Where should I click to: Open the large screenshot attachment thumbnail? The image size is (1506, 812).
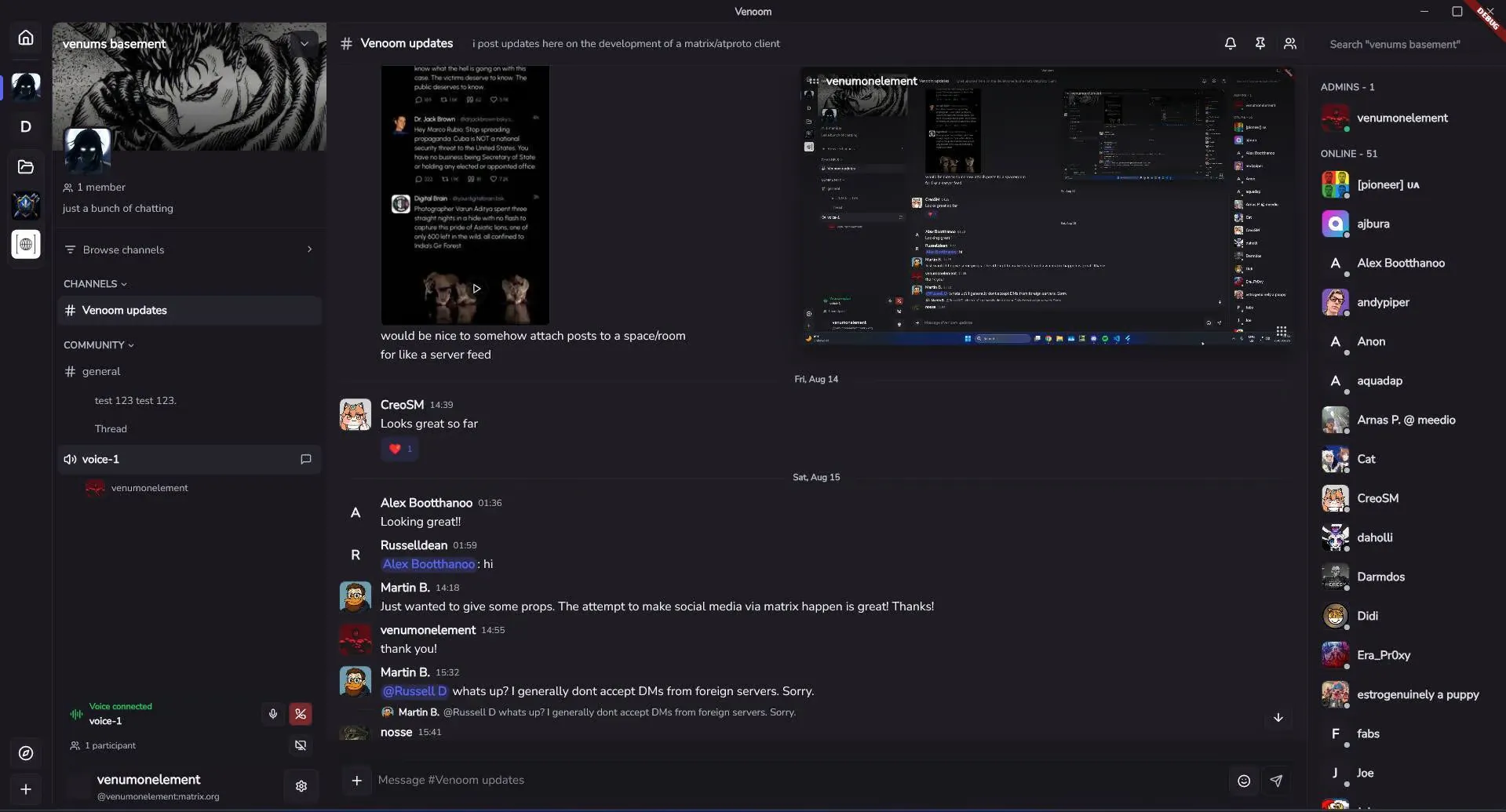click(x=1047, y=206)
